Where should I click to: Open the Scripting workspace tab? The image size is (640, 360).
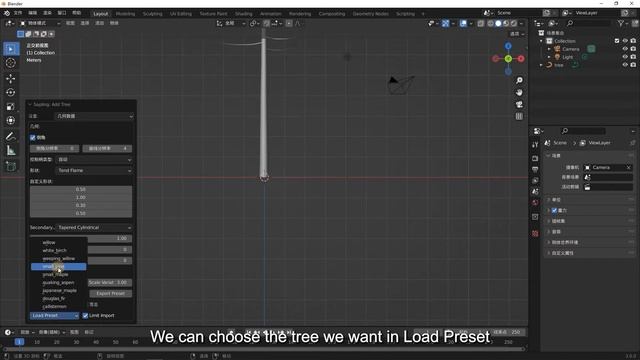pyautogui.click(x=405, y=13)
